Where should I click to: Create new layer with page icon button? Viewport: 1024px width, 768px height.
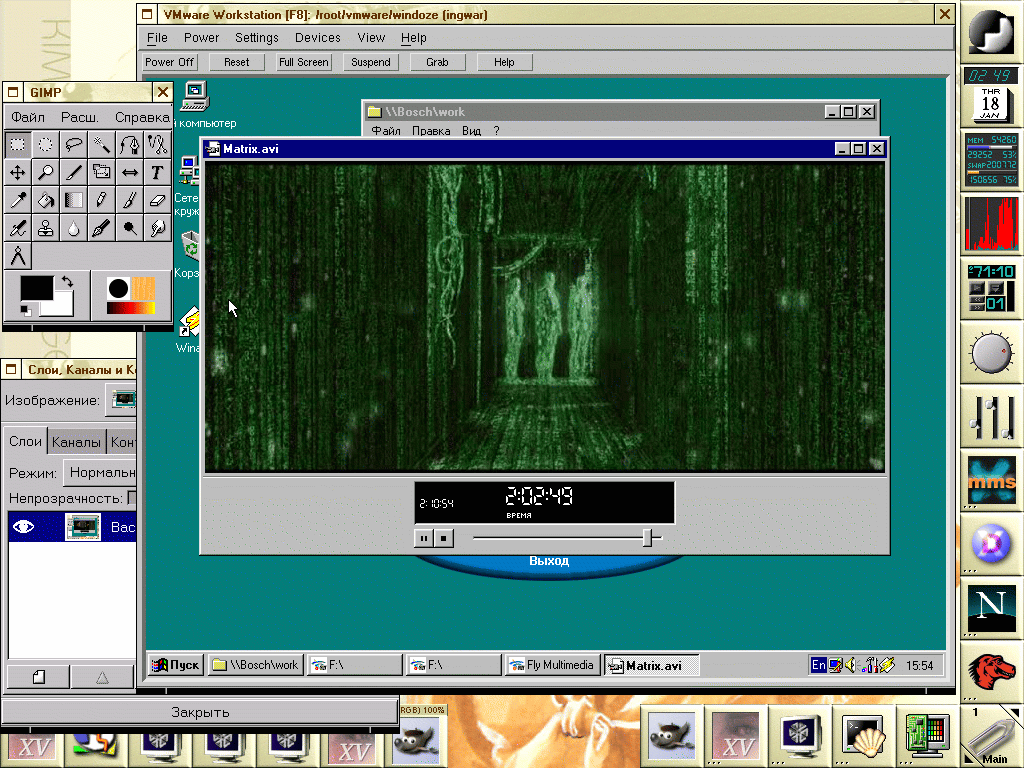click(x=39, y=677)
